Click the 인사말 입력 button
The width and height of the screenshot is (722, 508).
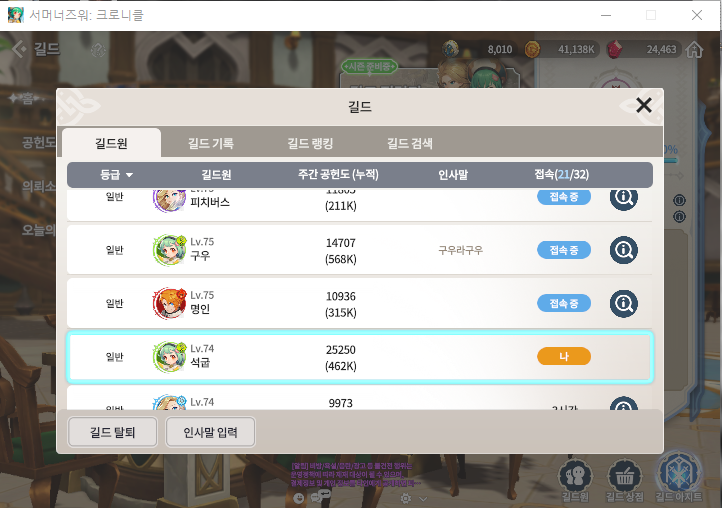[210, 432]
